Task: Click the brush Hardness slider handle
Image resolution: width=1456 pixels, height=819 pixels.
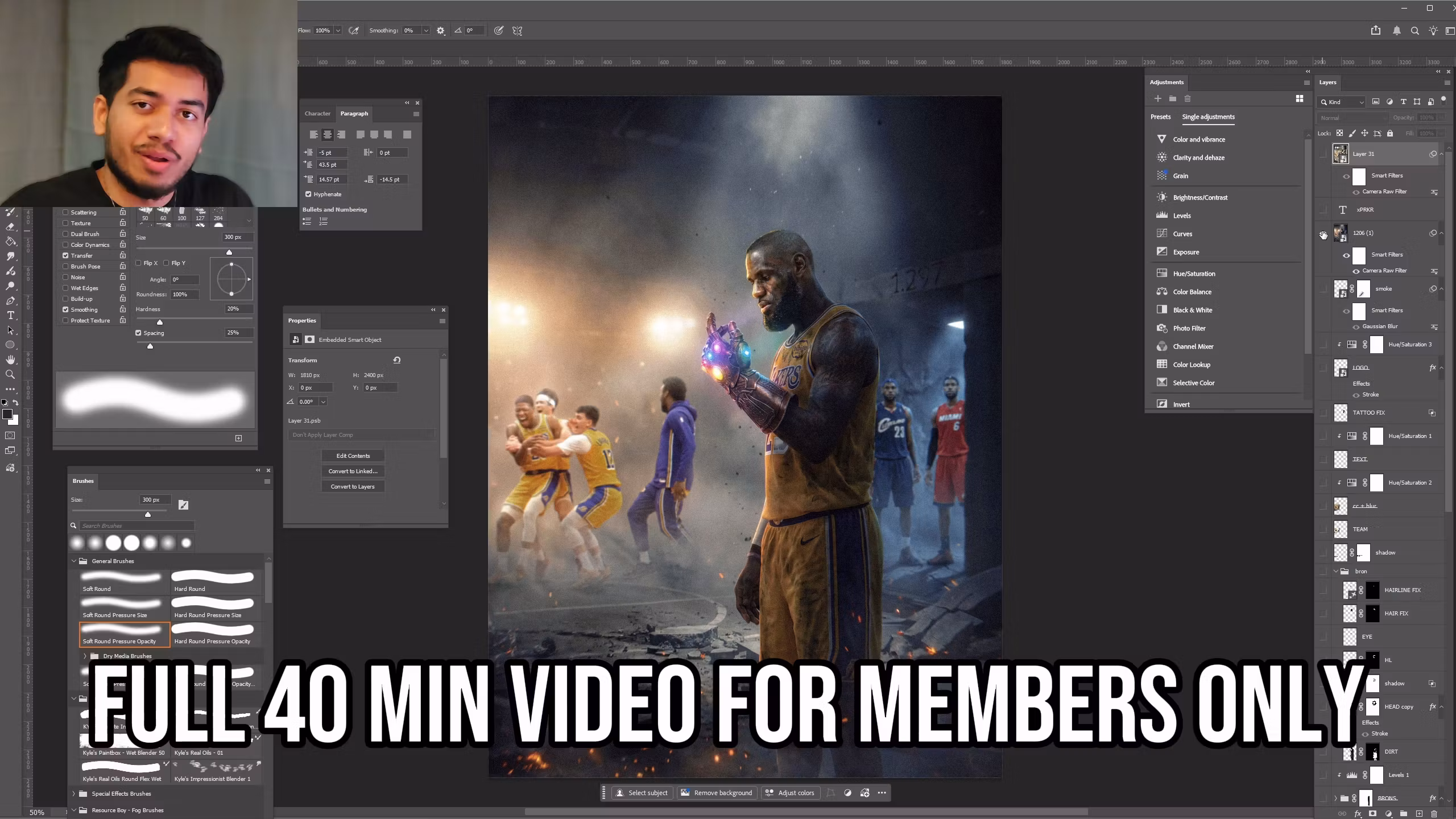Action: tap(160, 322)
